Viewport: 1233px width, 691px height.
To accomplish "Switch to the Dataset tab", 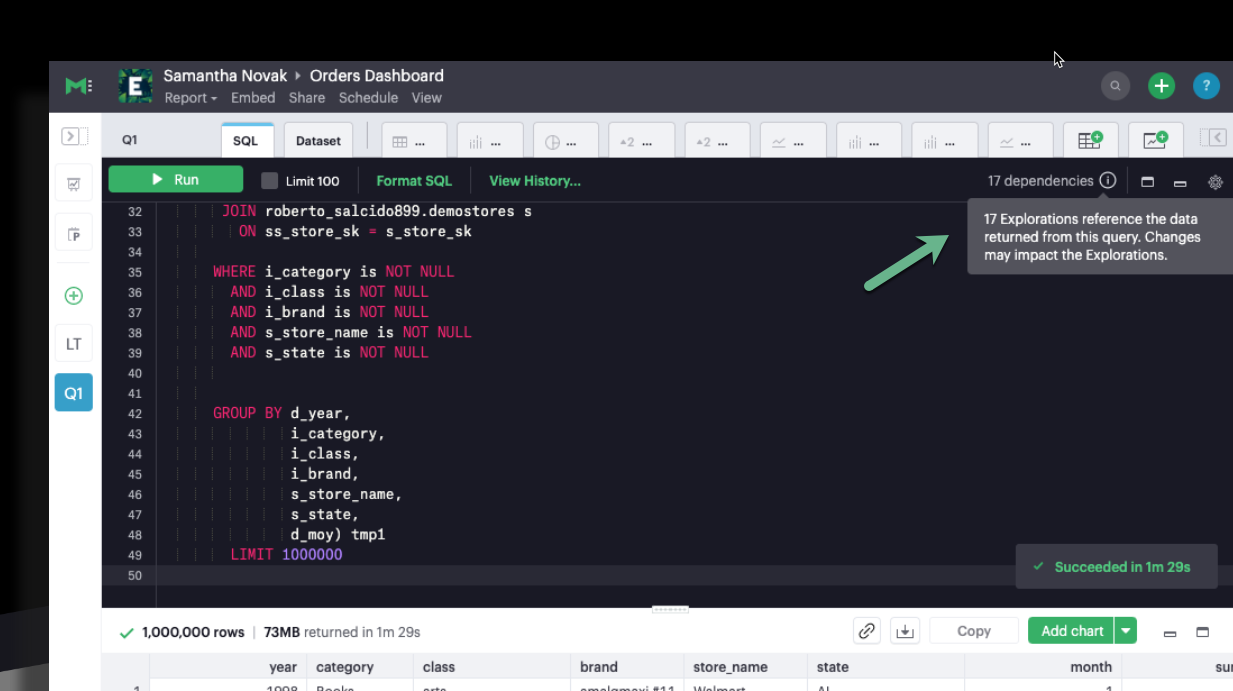I will click(318, 141).
